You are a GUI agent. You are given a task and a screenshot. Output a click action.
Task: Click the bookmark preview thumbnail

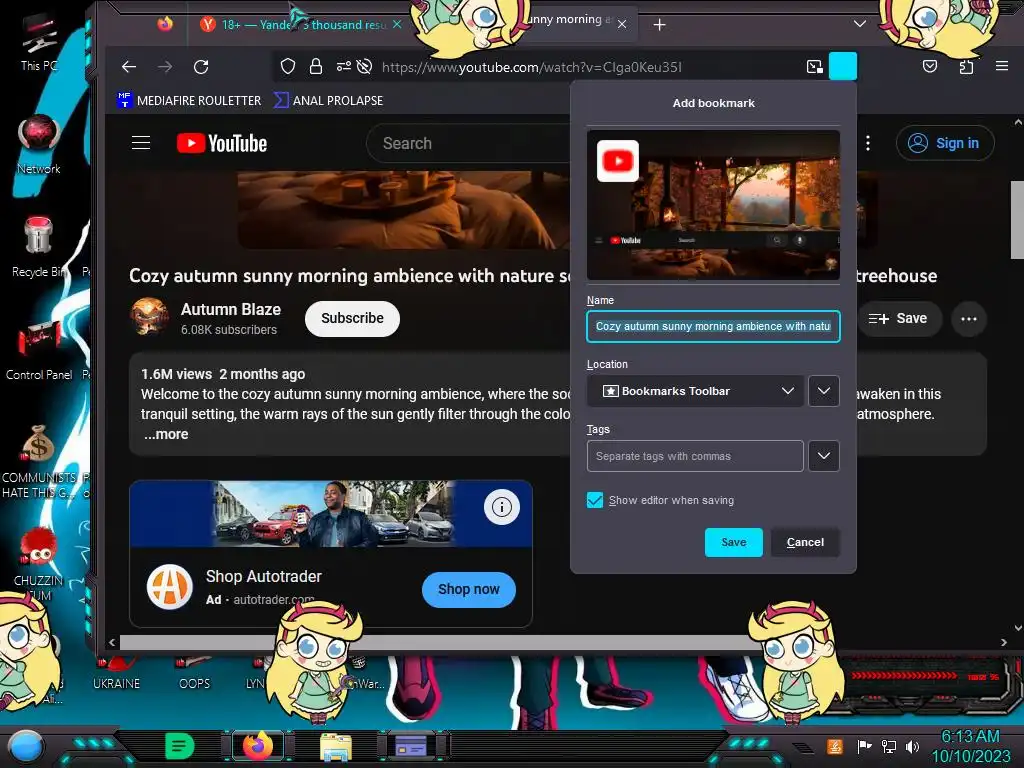click(713, 205)
